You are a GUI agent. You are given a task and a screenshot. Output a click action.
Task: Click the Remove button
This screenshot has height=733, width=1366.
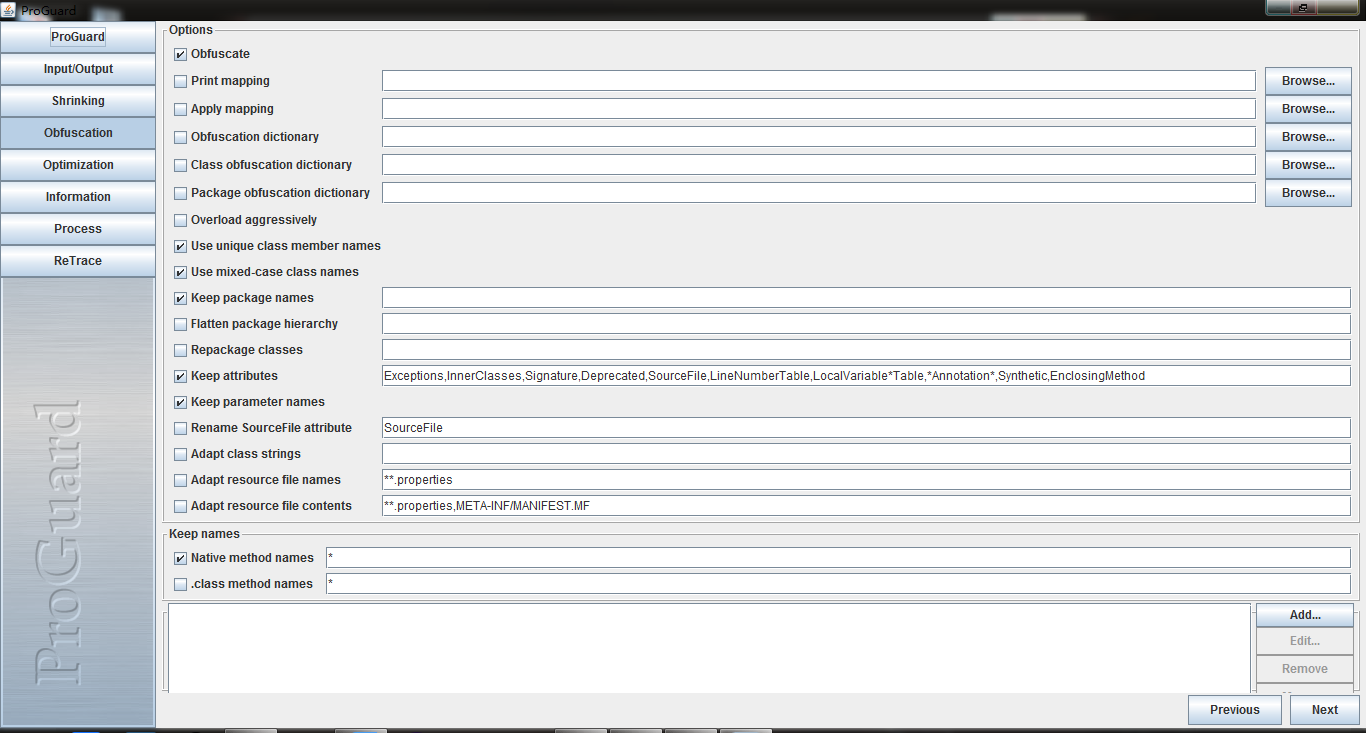point(1305,668)
